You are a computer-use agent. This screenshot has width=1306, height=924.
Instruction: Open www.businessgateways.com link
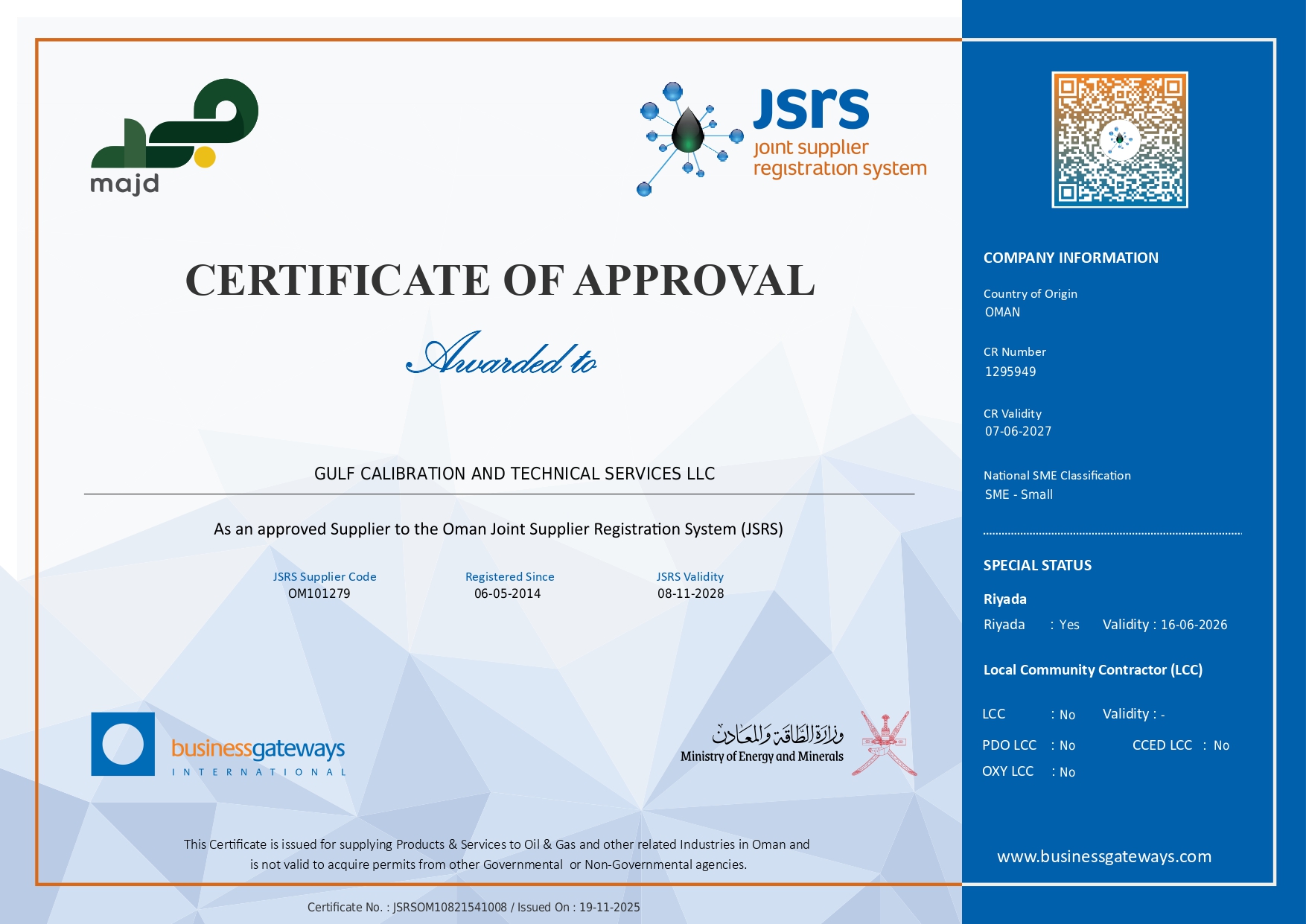coord(1105,857)
